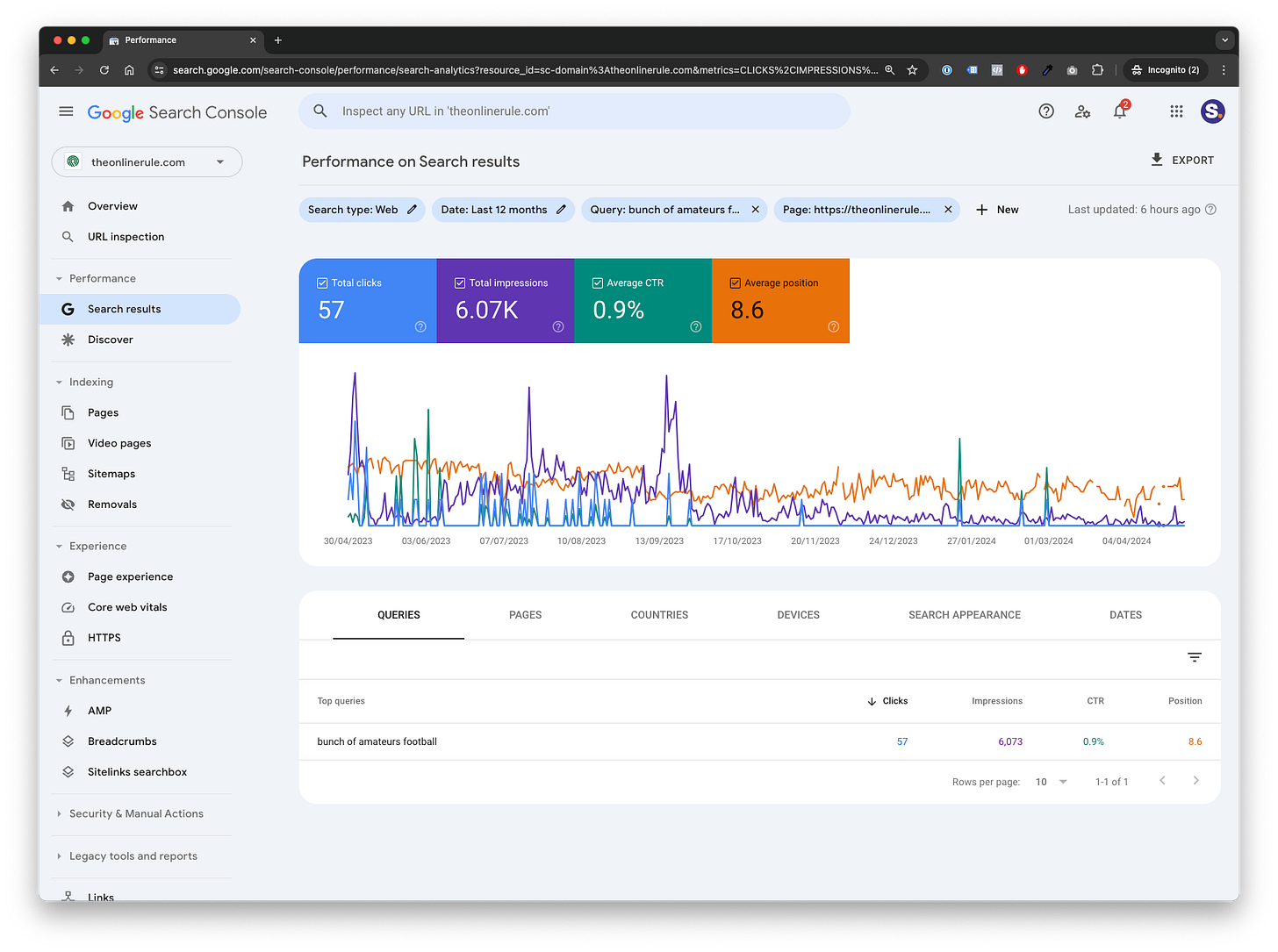Expand Legacy tools and reports section
Viewport: 1278px width, 952px height.
(x=59, y=856)
